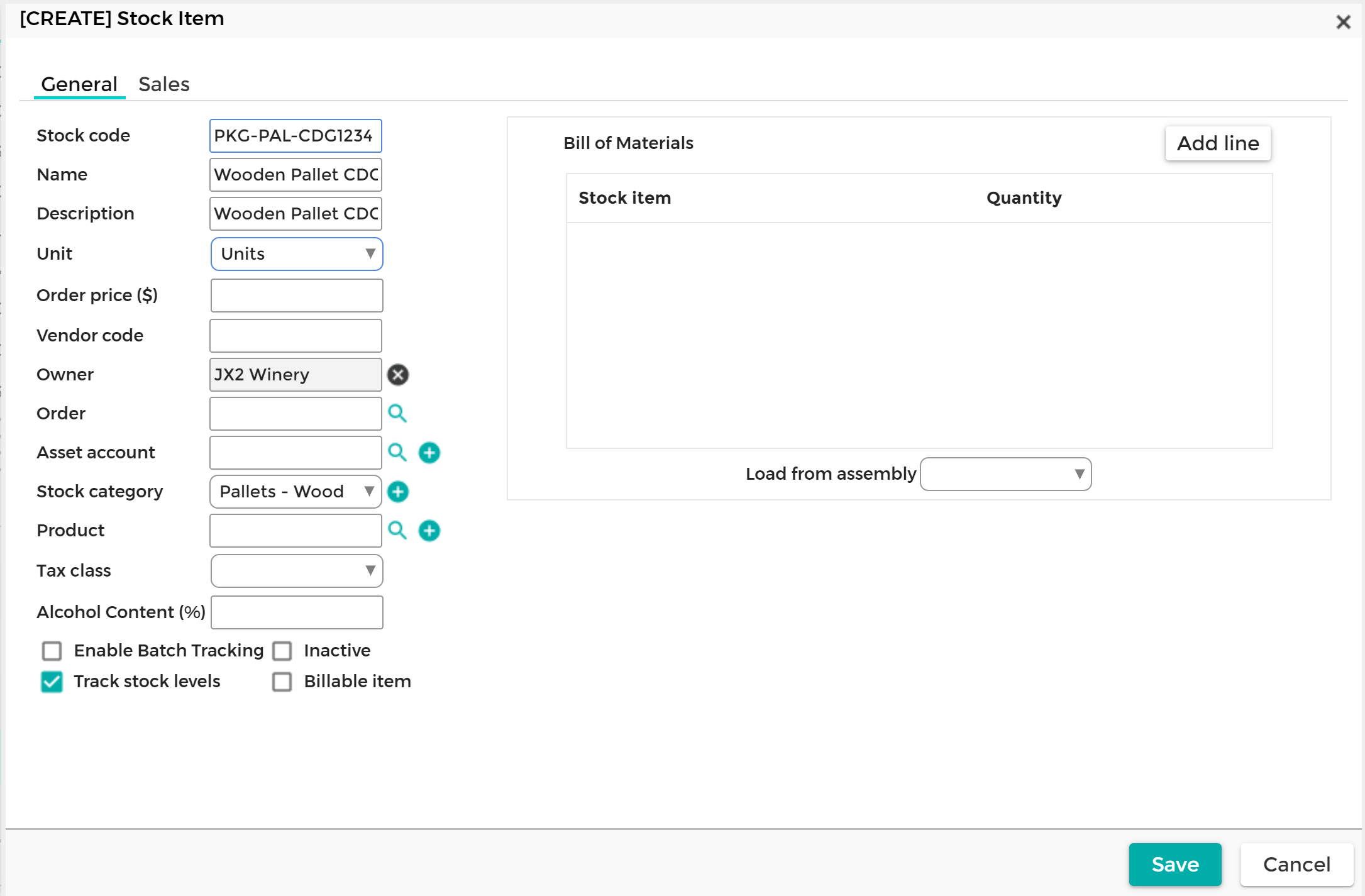Screen dimensions: 1365x896
Task: Search for an order with magnifier icon
Action: [x=397, y=413]
